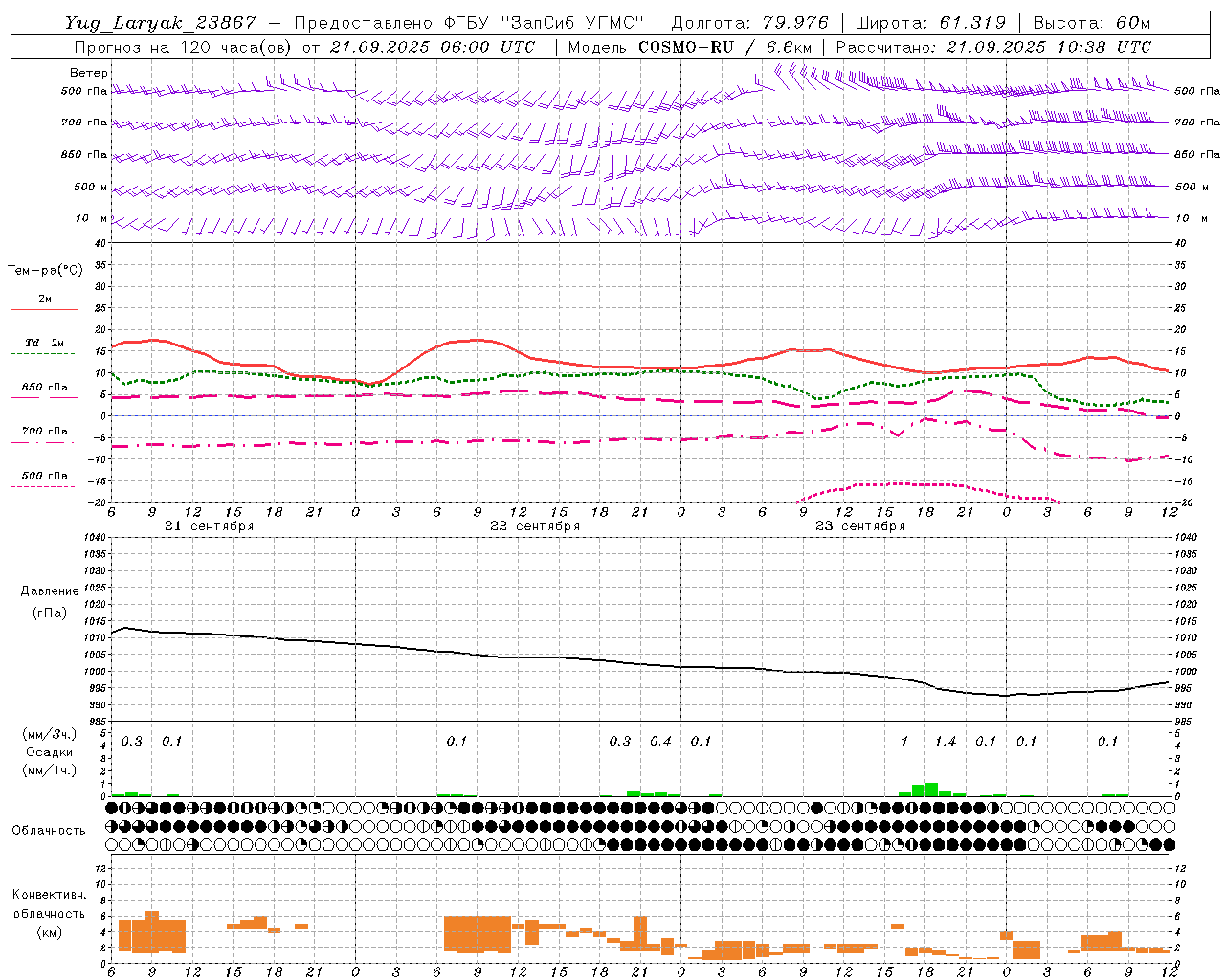
Task: Click the (мм/1ч.) precipitation unit label
Action: [50, 770]
